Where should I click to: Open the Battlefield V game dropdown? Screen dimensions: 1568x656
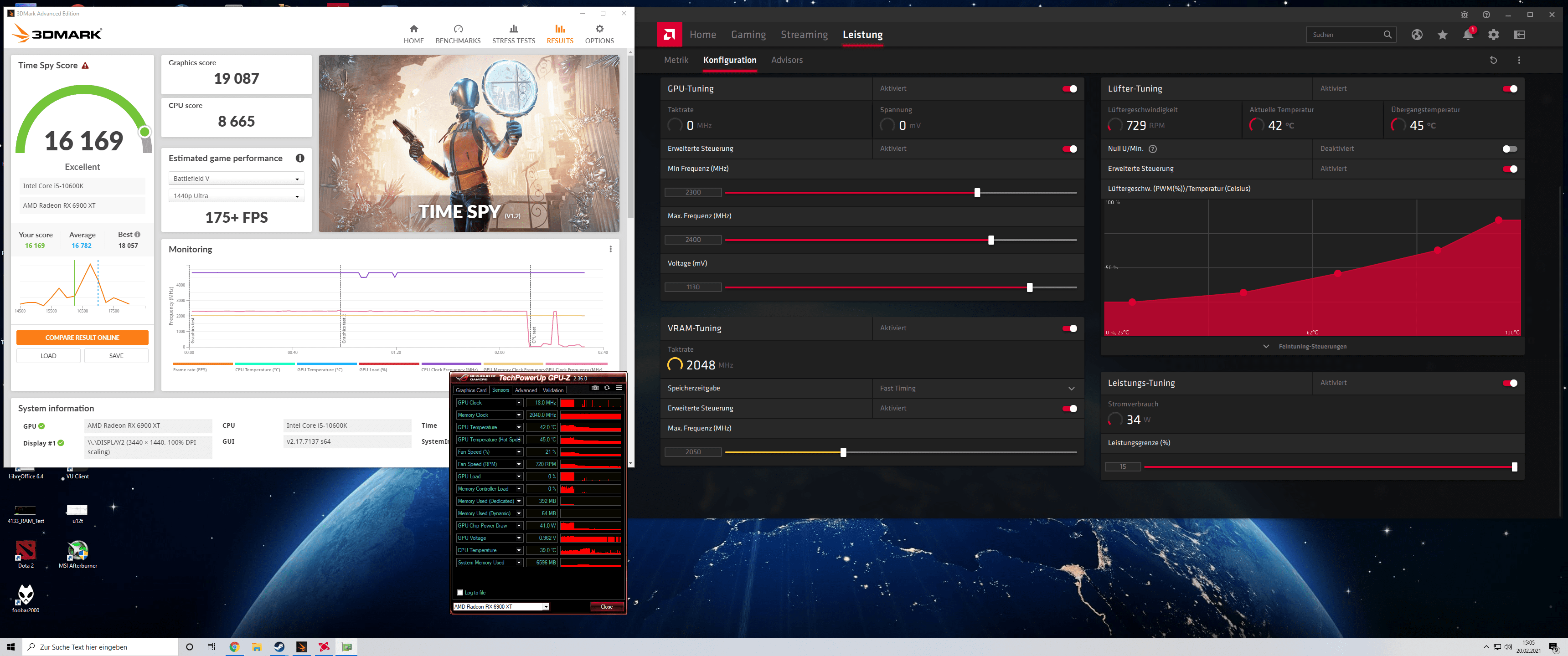click(236, 179)
